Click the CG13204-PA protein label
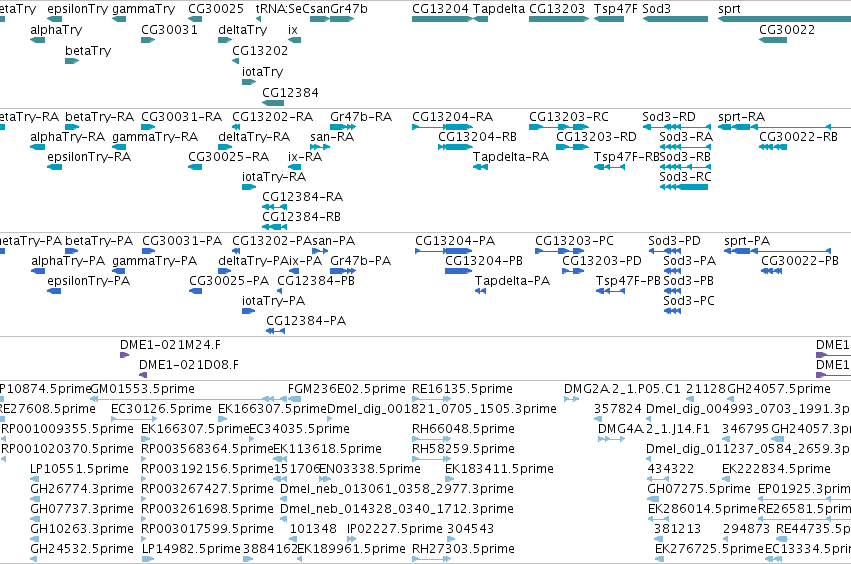851x564 pixels. click(455, 240)
